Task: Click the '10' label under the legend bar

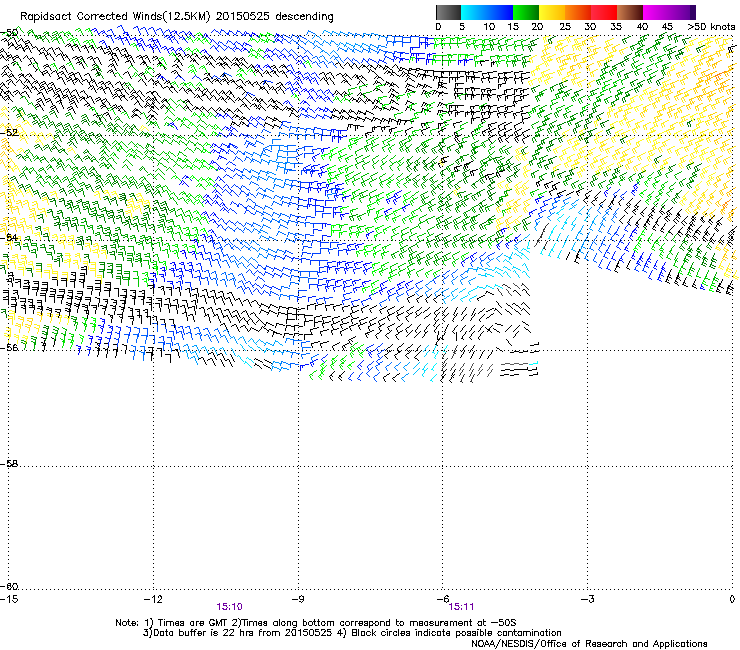Action: [x=489, y=27]
